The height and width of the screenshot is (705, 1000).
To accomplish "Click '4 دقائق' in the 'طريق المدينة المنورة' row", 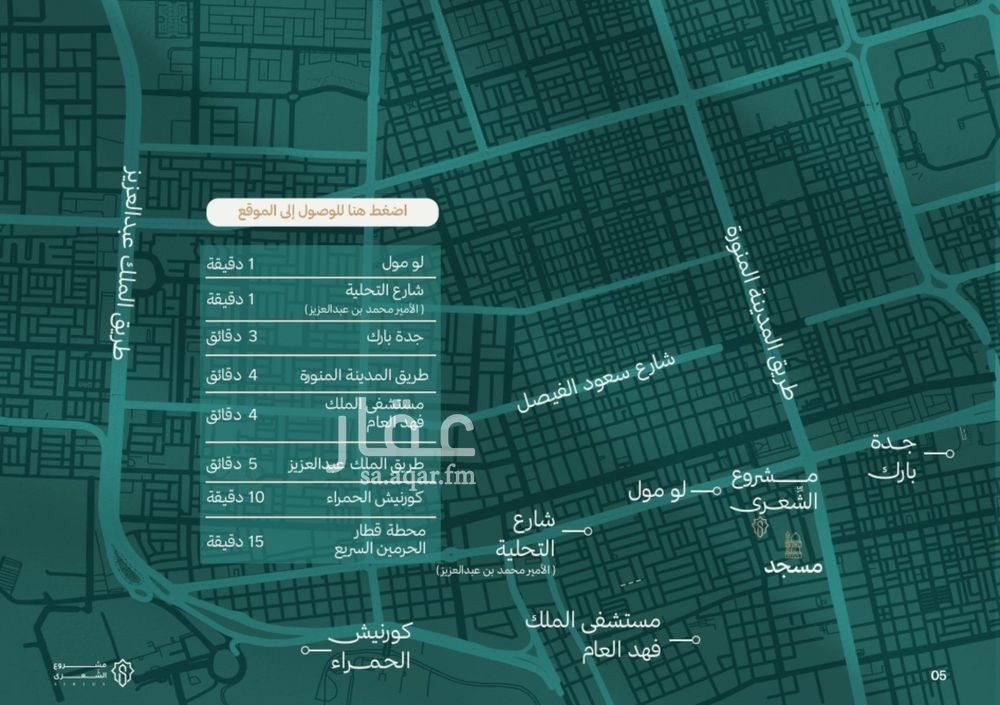I will (x=232, y=375).
